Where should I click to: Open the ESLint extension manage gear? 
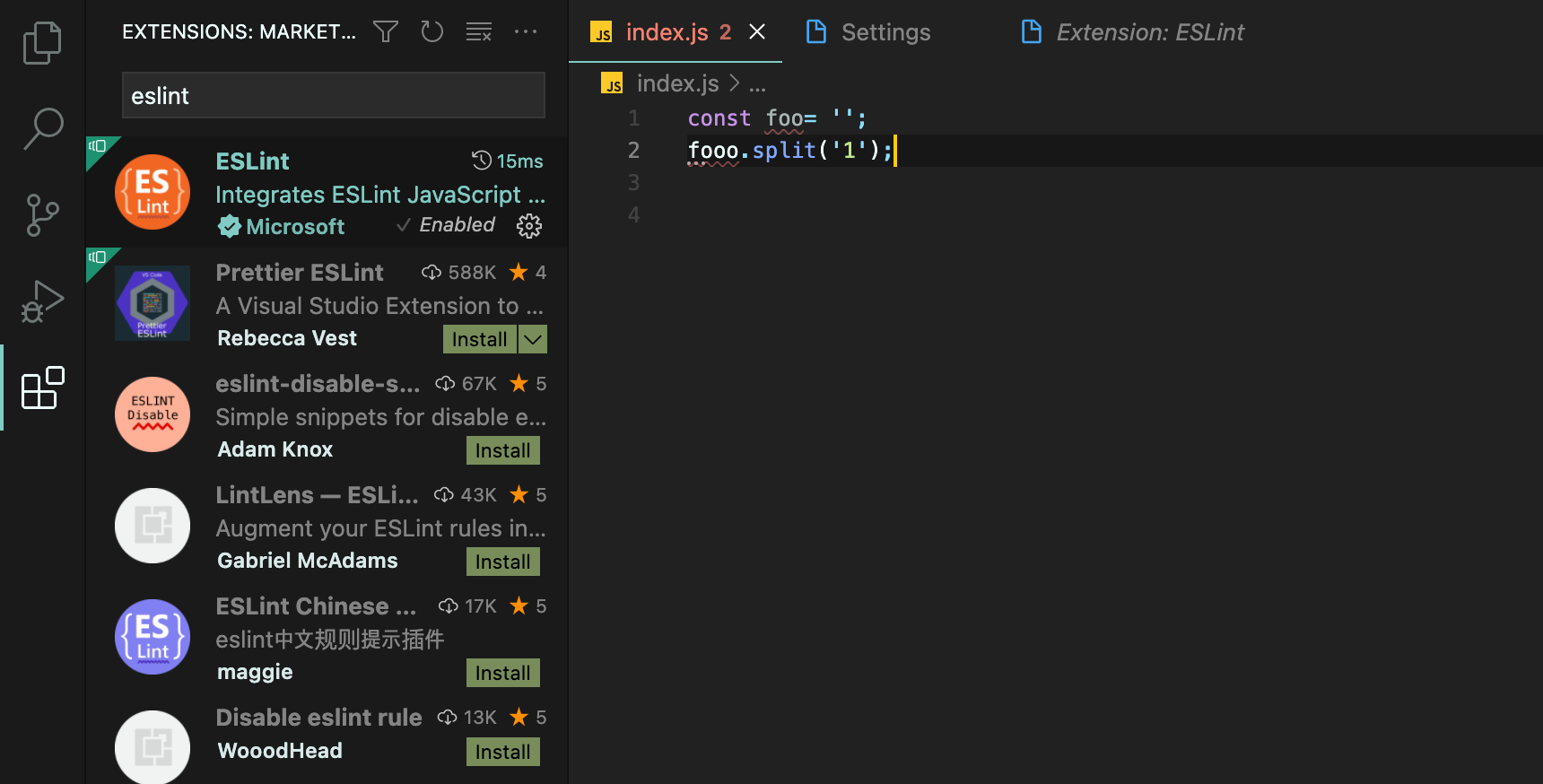pyautogui.click(x=529, y=226)
